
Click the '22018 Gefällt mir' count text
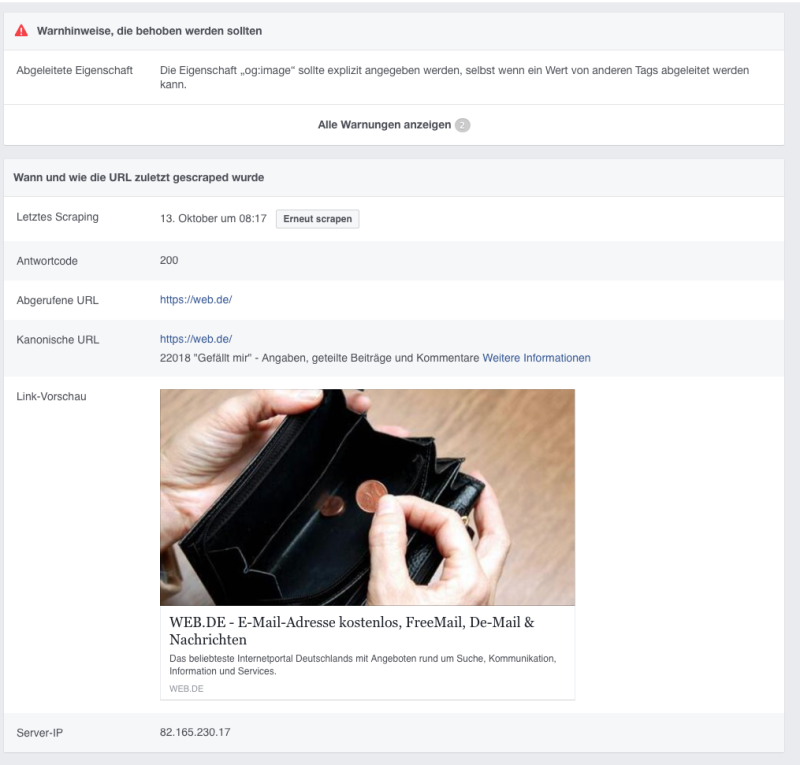click(319, 358)
